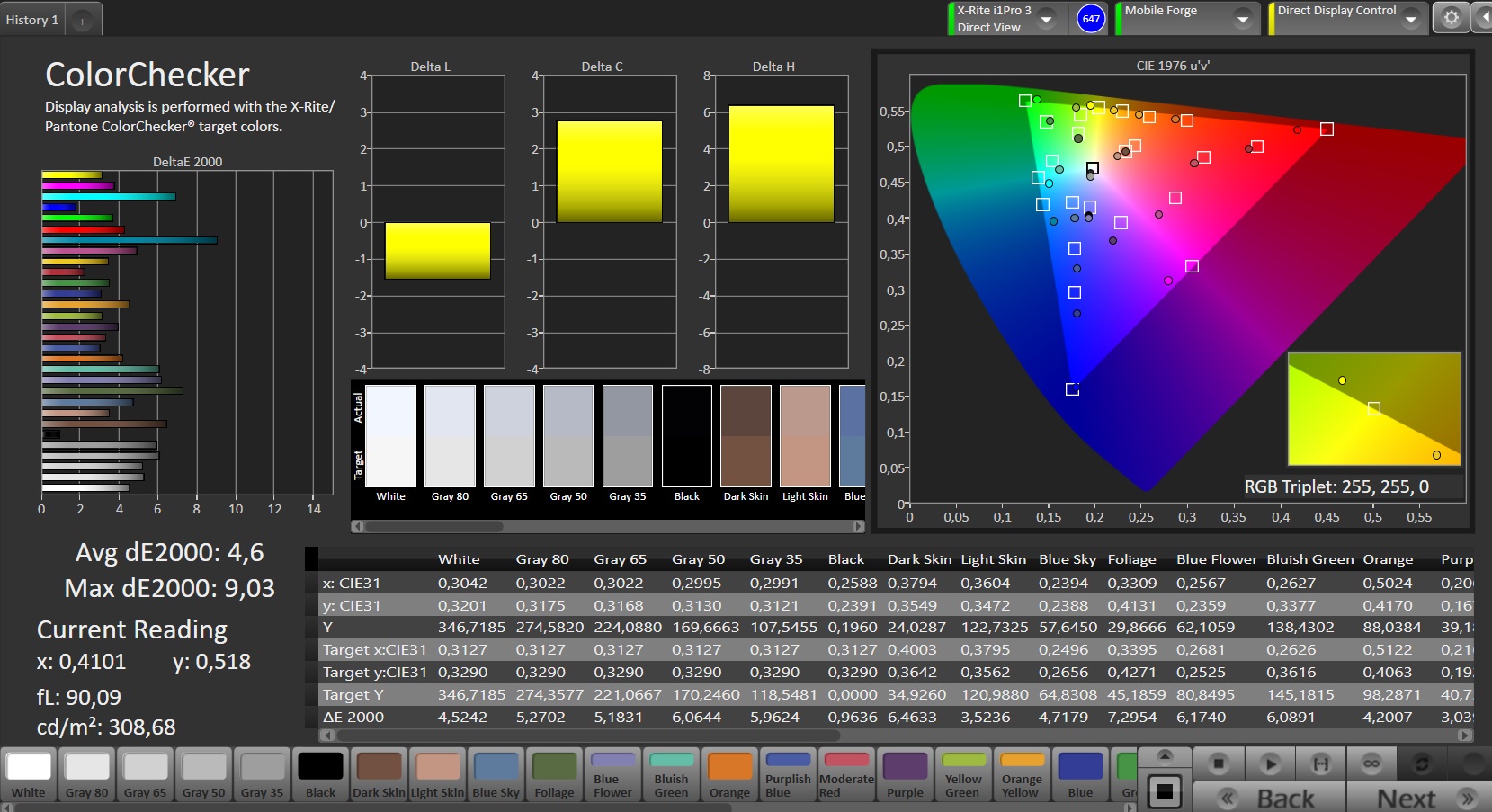The height and width of the screenshot is (812, 1492).
Task: Click the cd/m²: 308,68 luminance reading
Action: 106,727
